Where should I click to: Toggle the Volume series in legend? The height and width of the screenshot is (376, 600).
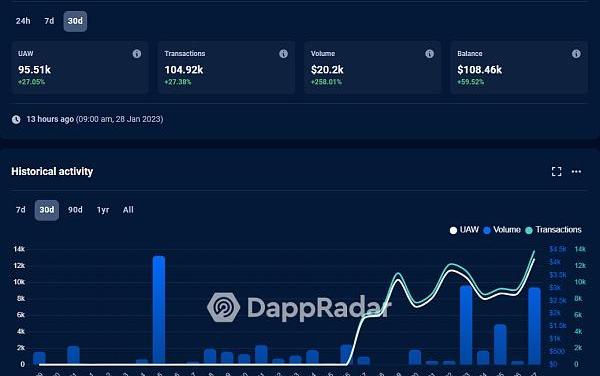[x=502, y=230]
